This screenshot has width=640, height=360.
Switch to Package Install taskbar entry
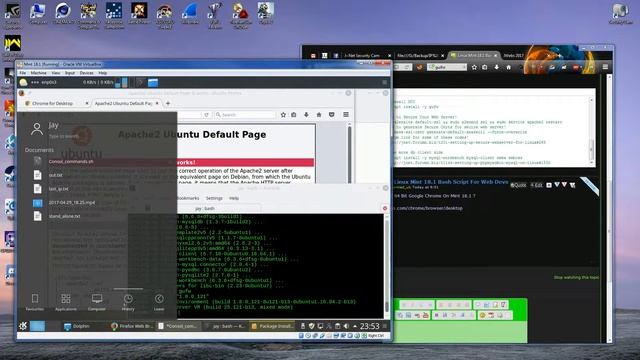pos(272,326)
